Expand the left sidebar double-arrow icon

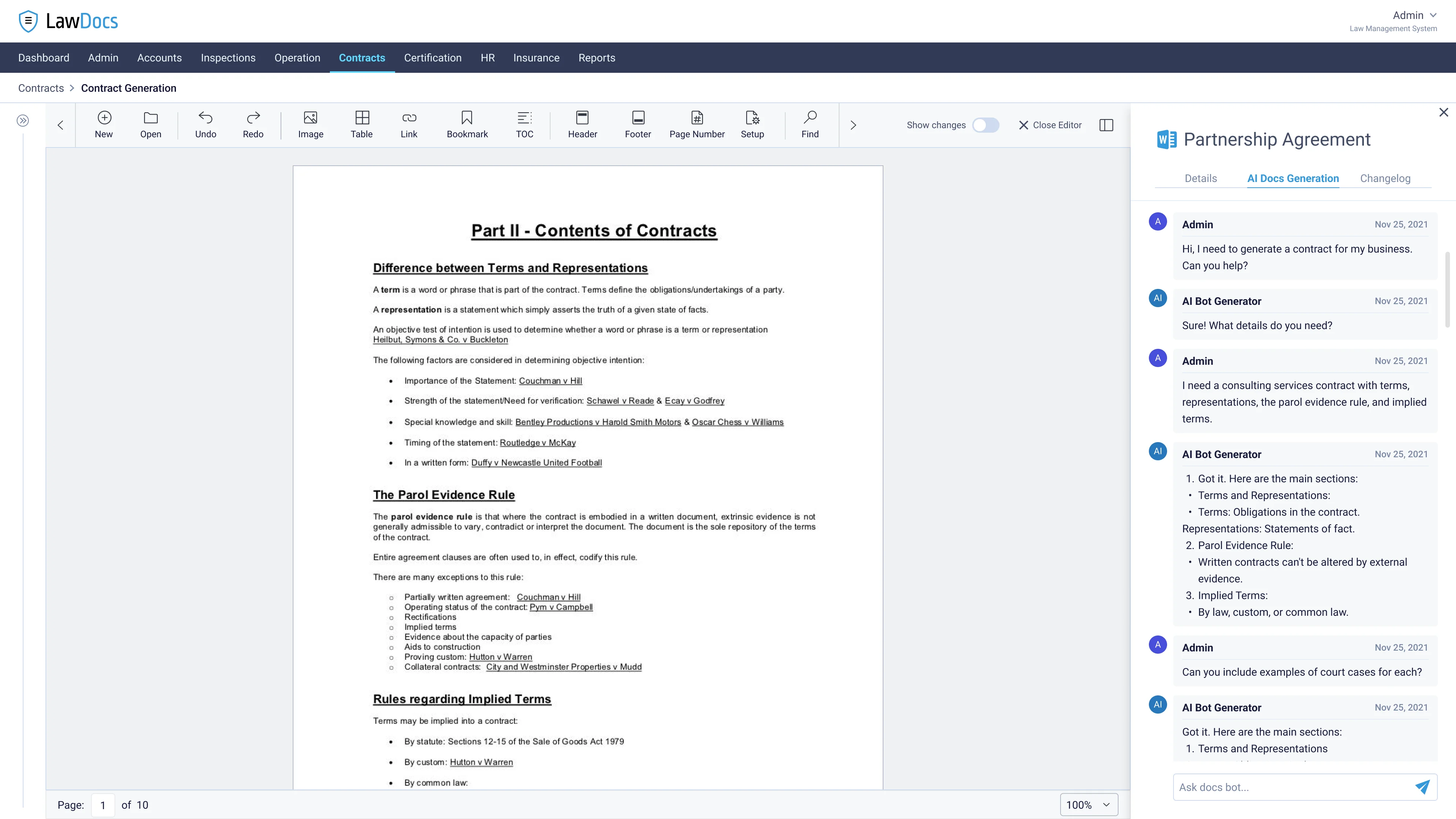23,121
